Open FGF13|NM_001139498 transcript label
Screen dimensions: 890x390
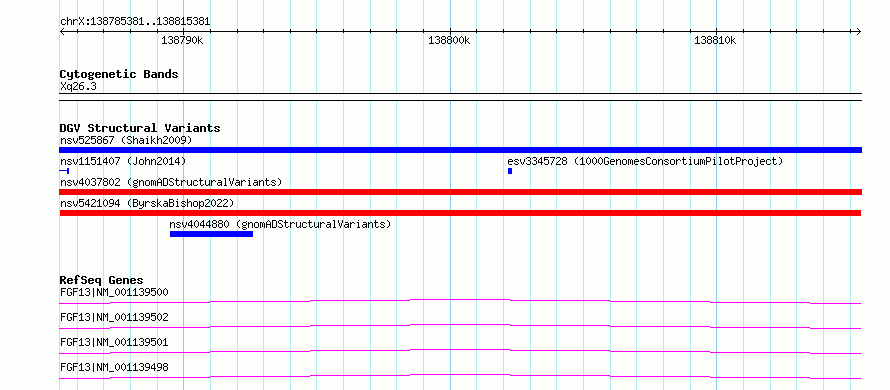point(114,367)
